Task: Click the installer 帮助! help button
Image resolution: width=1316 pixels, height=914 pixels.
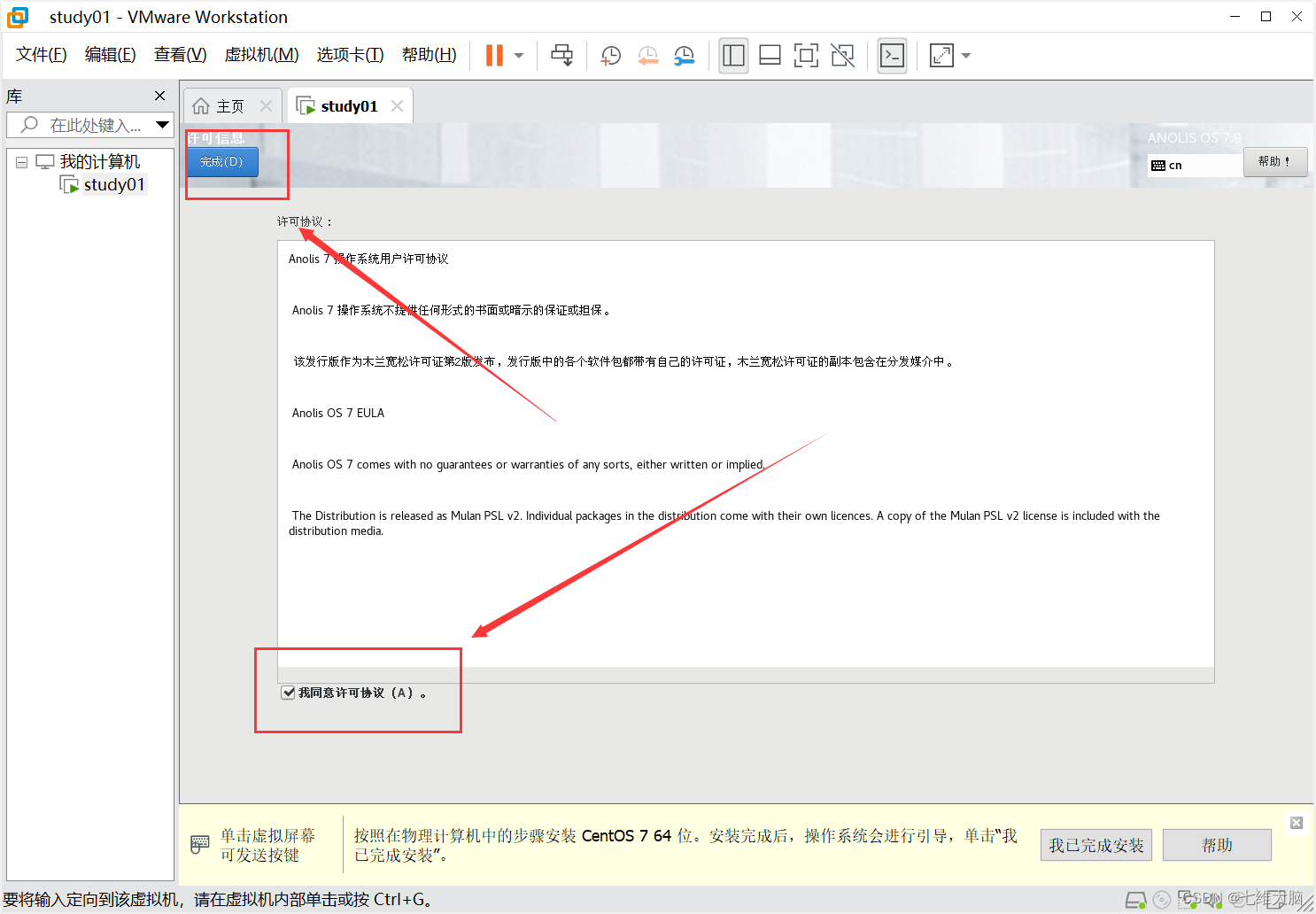Action: (1275, 162)
